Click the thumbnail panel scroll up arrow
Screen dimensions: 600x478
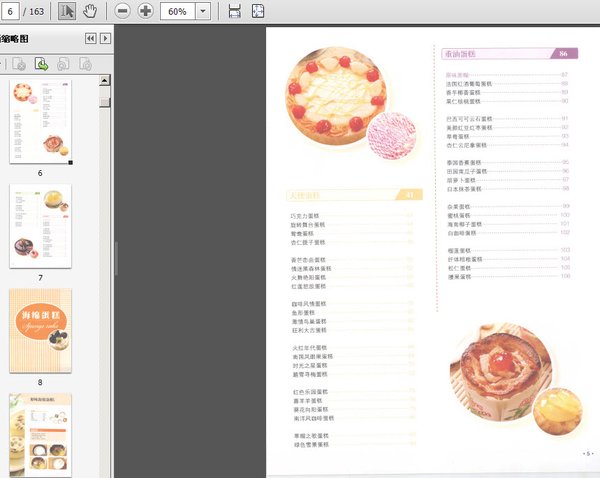[x=104, y=80]
